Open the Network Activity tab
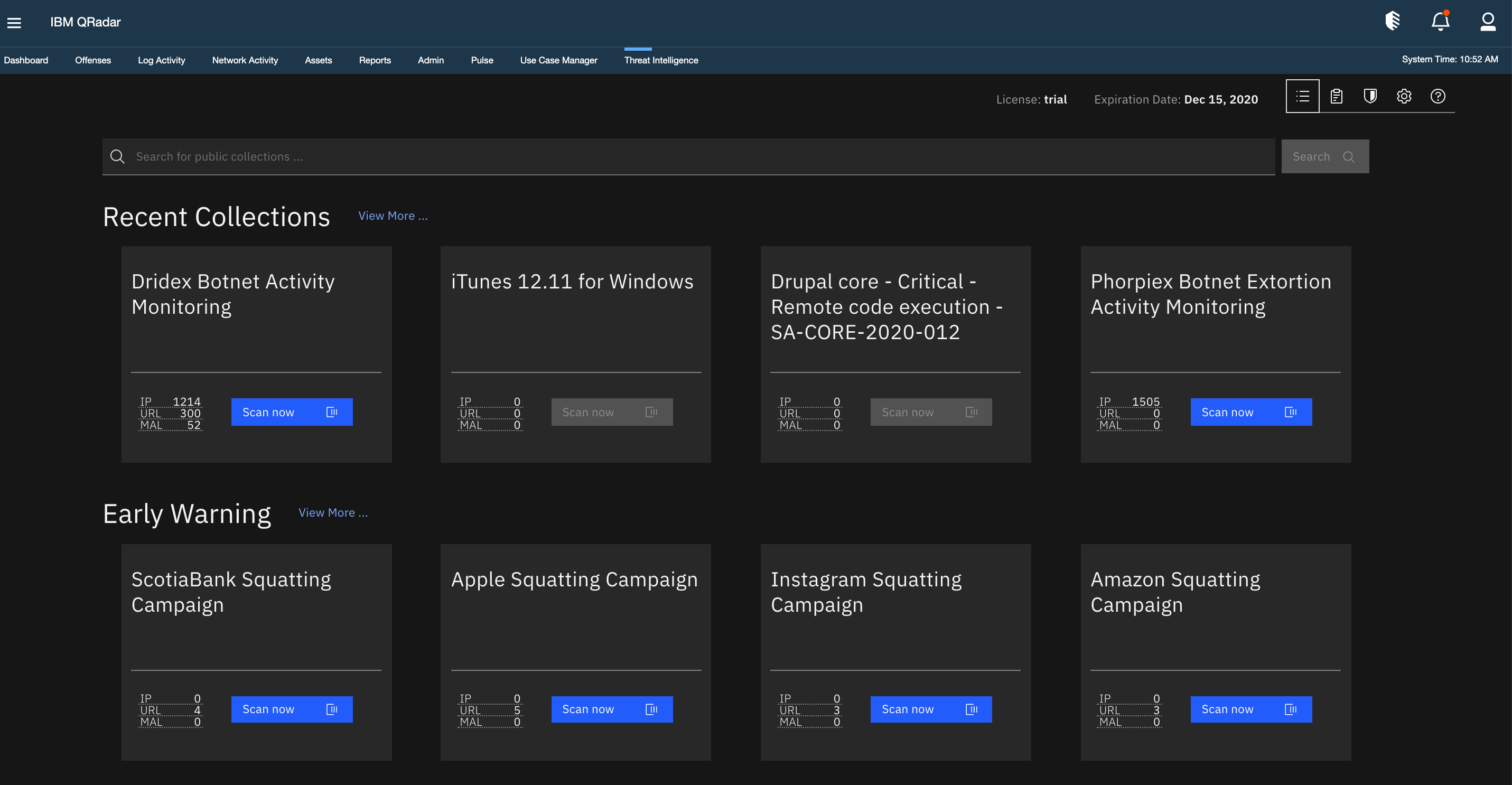This screenshot has height=785, width=1512. click(x=245, y=60)
